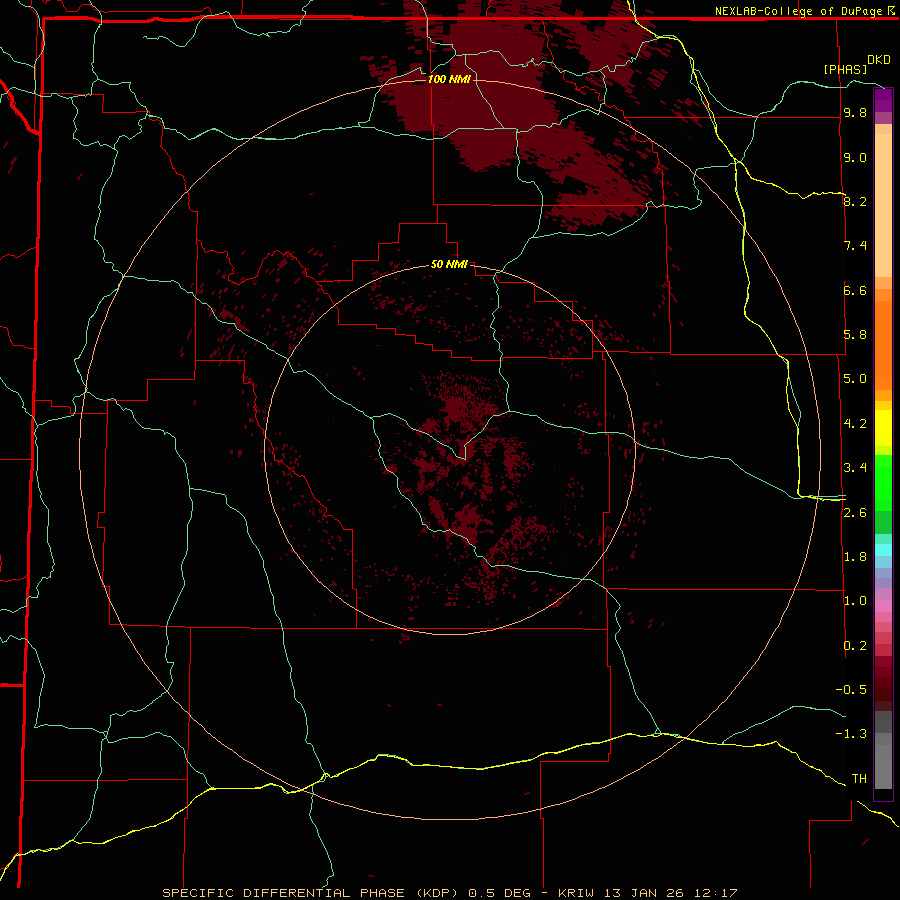Screen dimensions: 900x900
Task: Click the gray swatch near TH on legend
Action: click(x=883, y=769)
